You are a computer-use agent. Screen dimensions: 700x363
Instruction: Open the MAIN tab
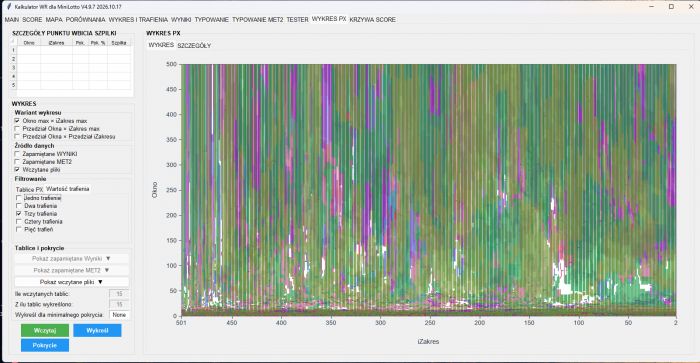[x=12, y=20]
